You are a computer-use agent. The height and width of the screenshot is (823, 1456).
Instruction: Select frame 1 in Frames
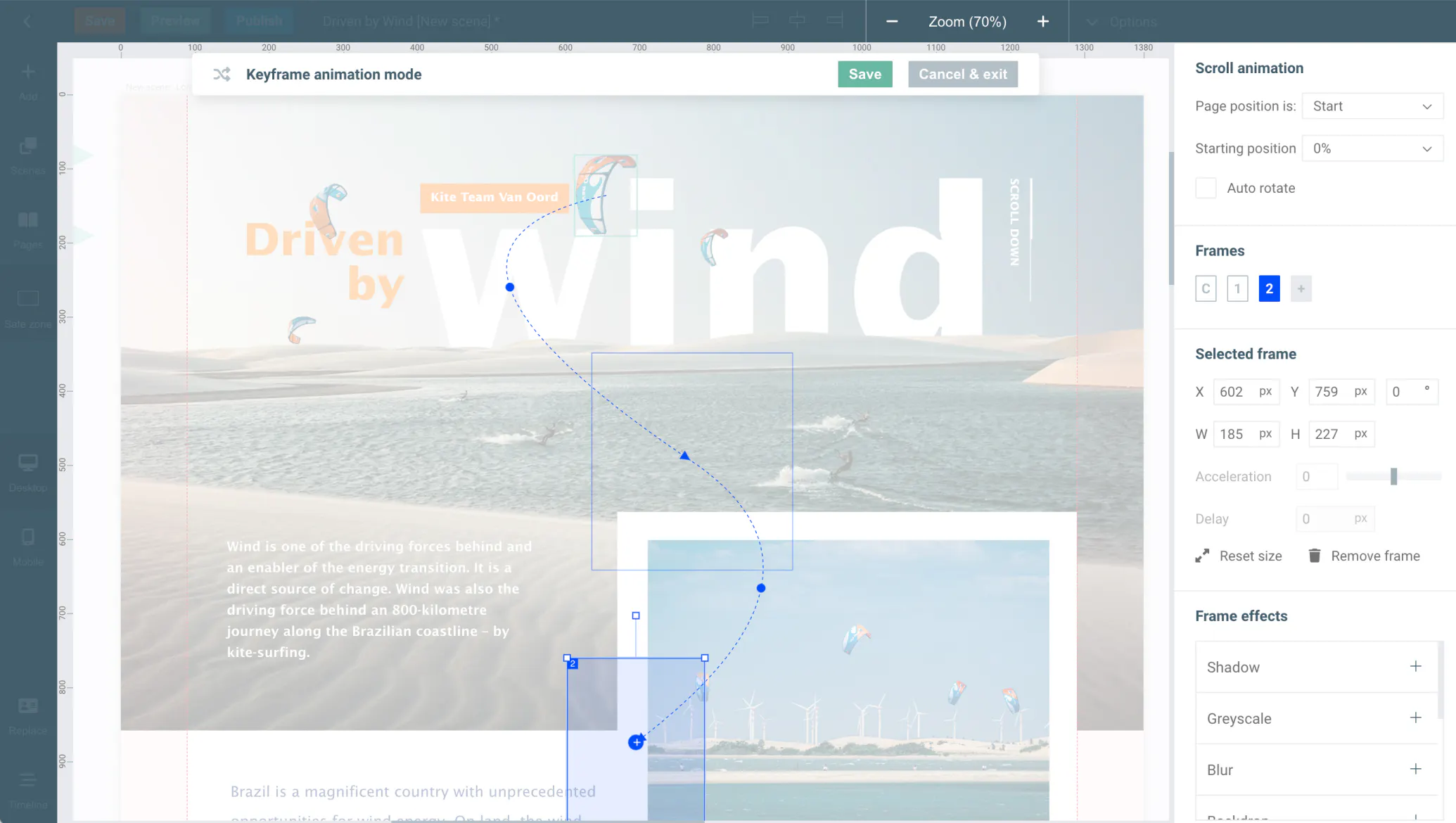tap(1237, 288)
